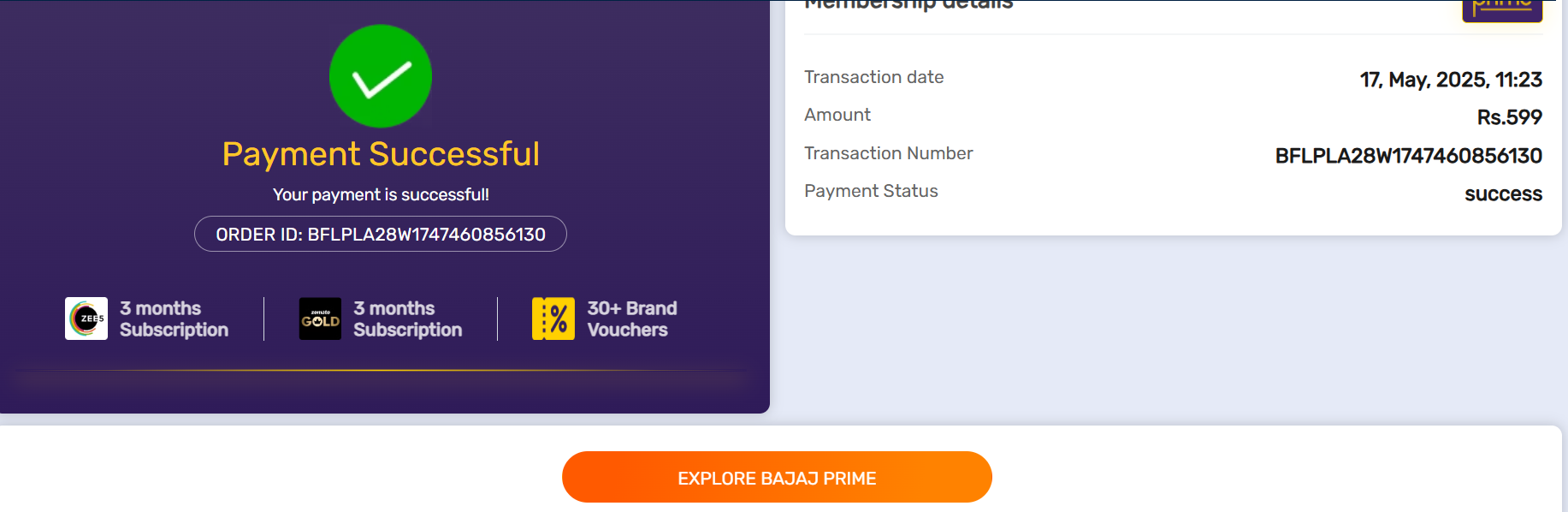1568x512 pixels.
Task: Click the transaction date value
Action: [x=1451, y=80]
